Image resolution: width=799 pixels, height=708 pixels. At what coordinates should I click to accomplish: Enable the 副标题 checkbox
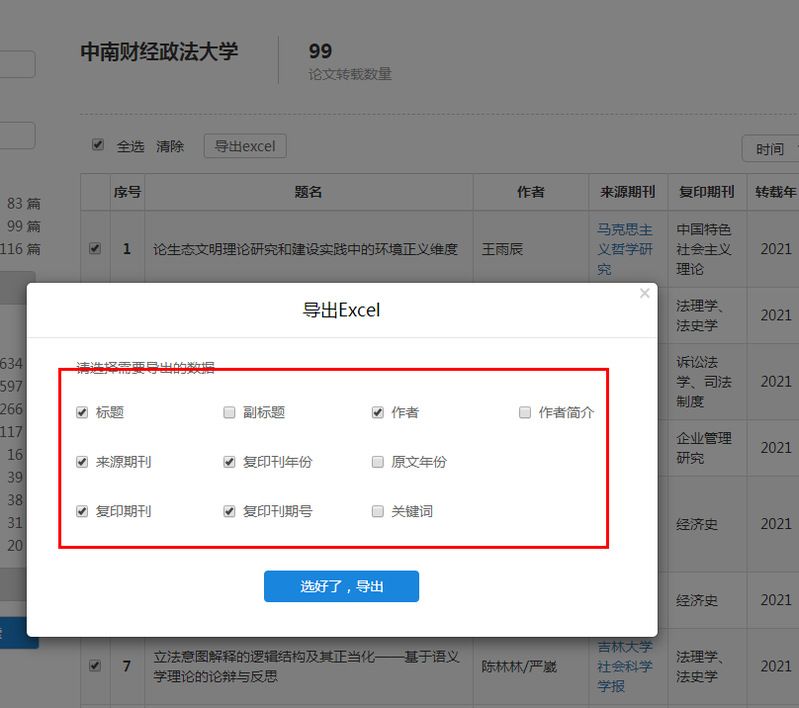coord(229,412)
